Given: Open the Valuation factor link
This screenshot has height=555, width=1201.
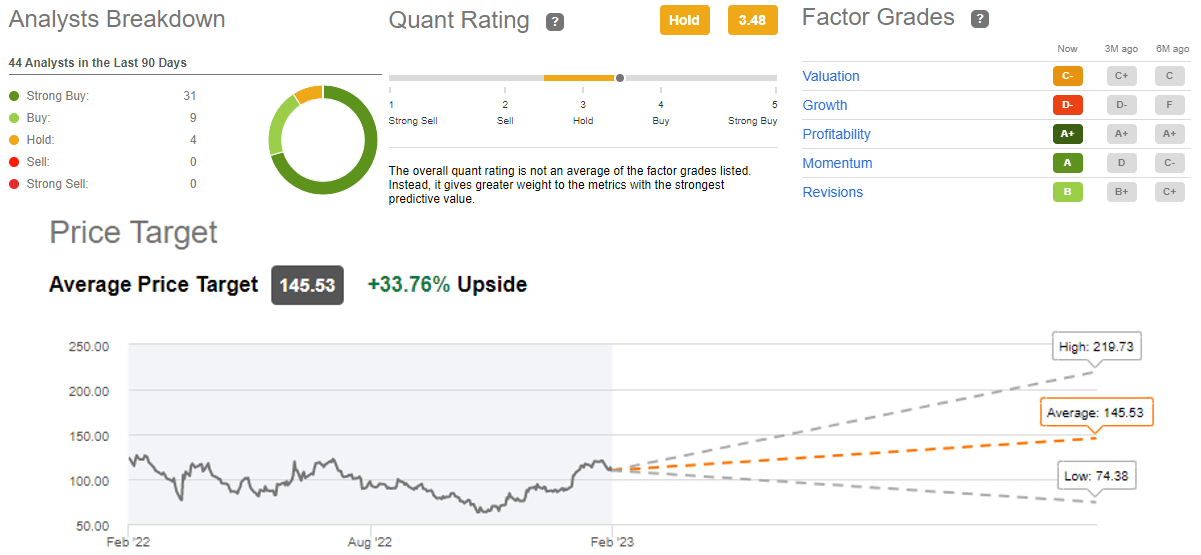Looking at the screenshot, I should tap(830, 76).
